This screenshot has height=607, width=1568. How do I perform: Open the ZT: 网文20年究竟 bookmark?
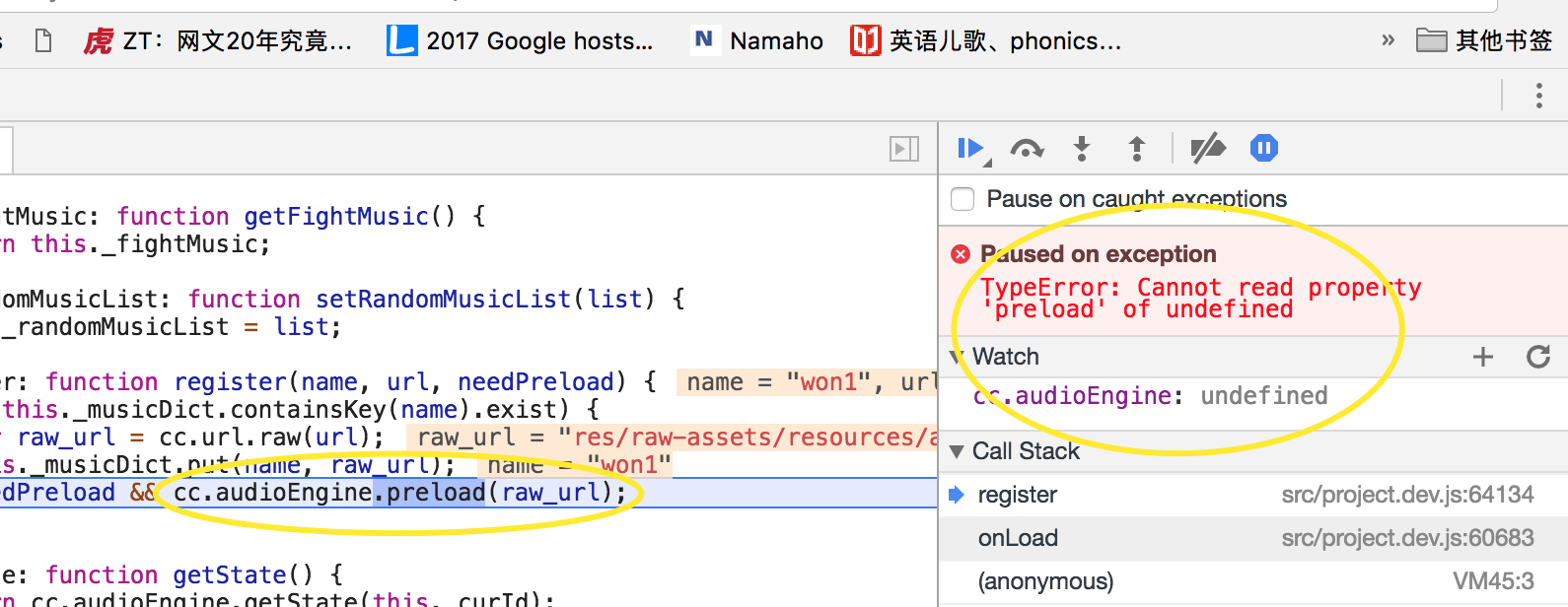pyautogui.click(x=217, y=40)
